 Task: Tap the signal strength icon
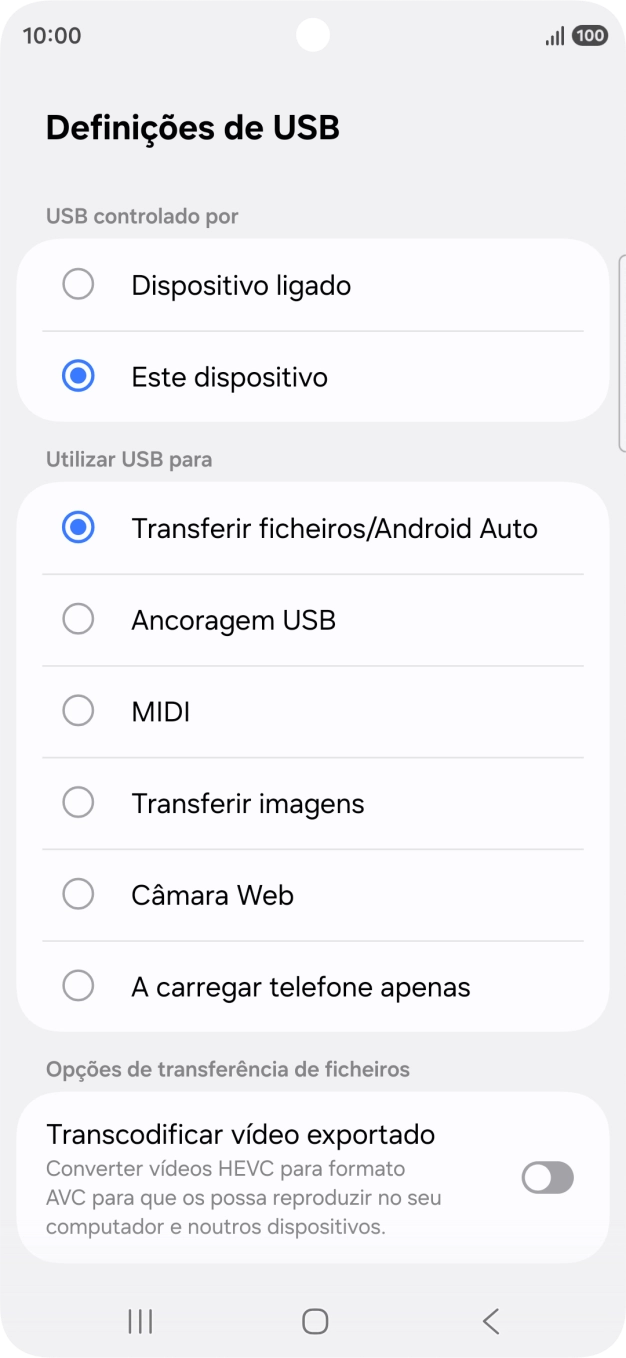pyautogui.click(x=553, y=35)
